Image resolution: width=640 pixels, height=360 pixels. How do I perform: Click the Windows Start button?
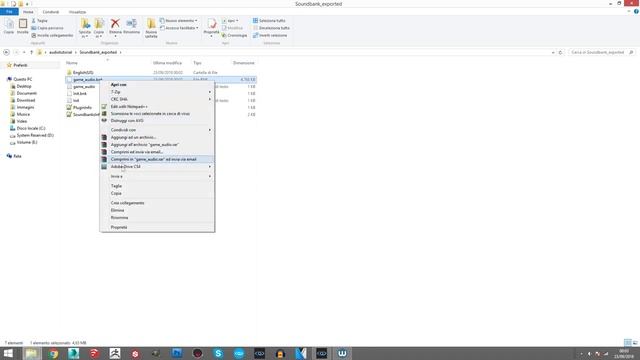(x=8, y=353)
